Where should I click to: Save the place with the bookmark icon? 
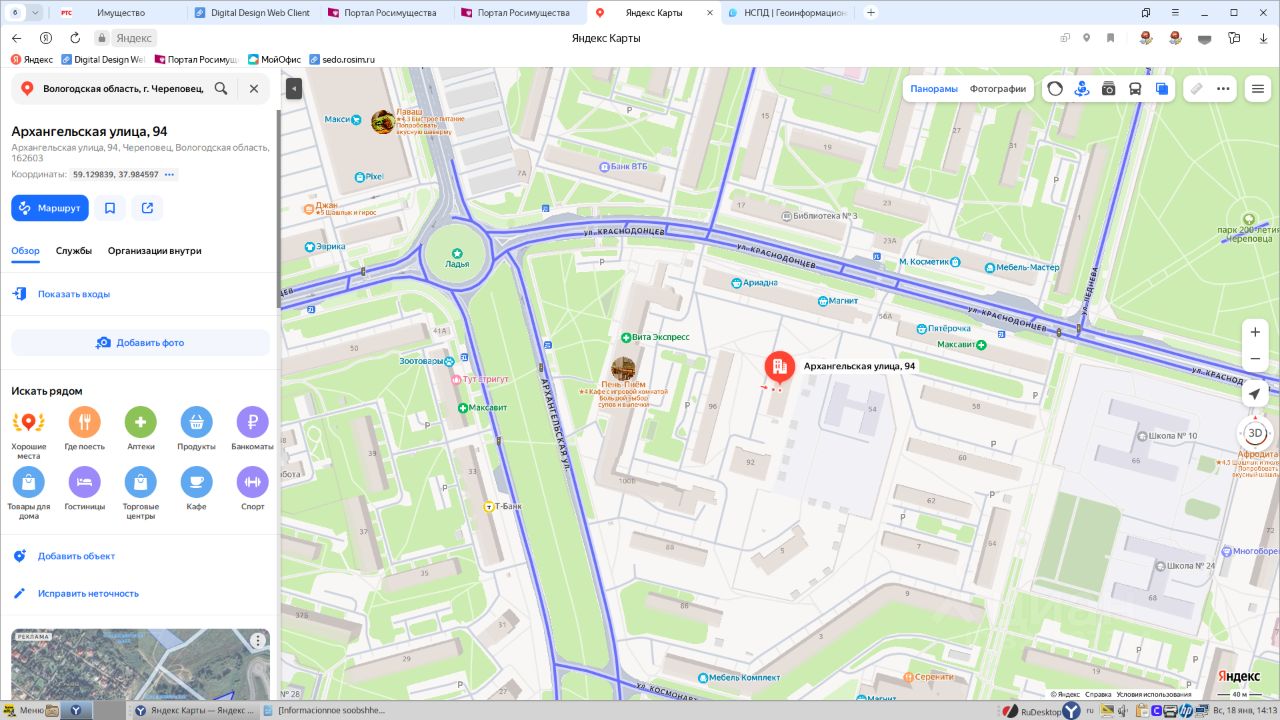(x=110, y=208)
